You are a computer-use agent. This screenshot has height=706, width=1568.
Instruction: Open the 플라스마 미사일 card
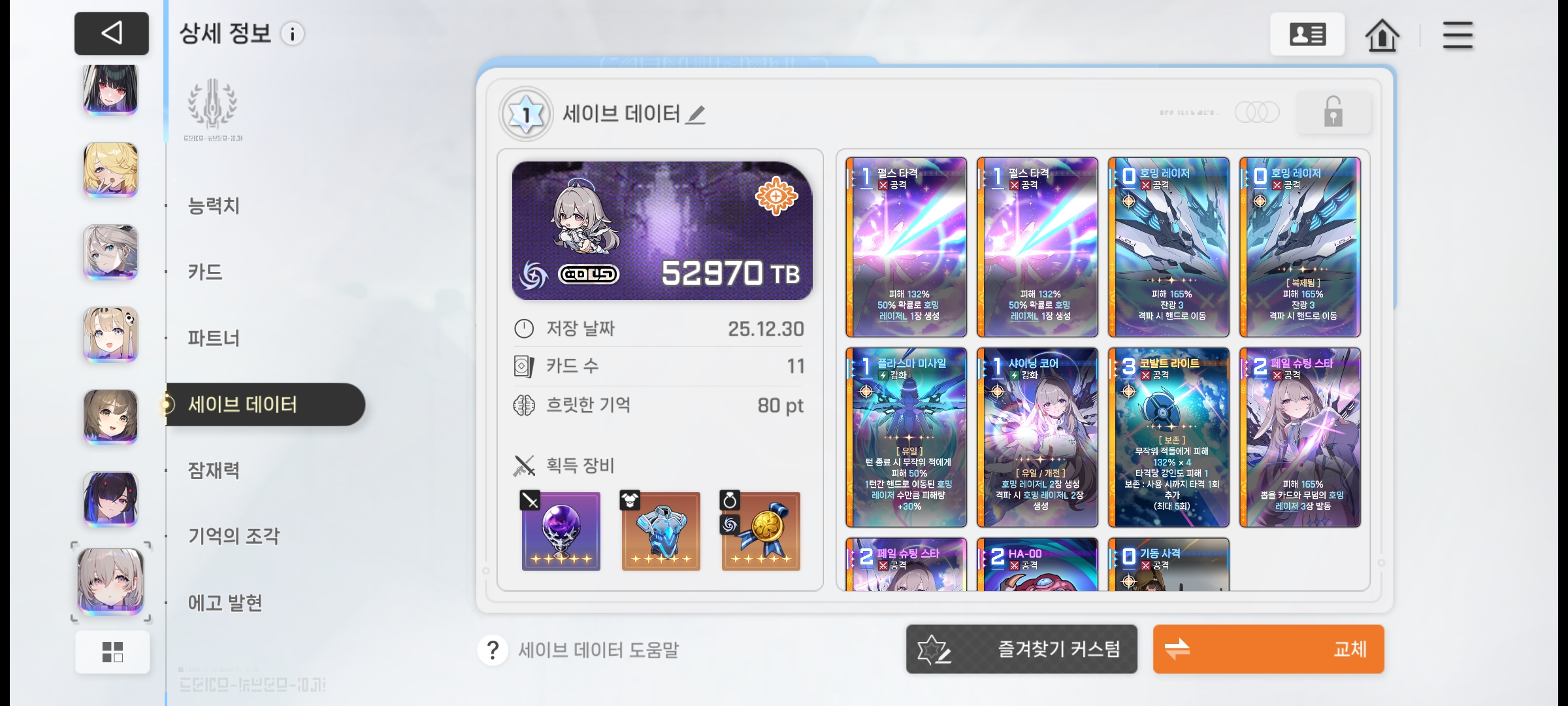906,437
